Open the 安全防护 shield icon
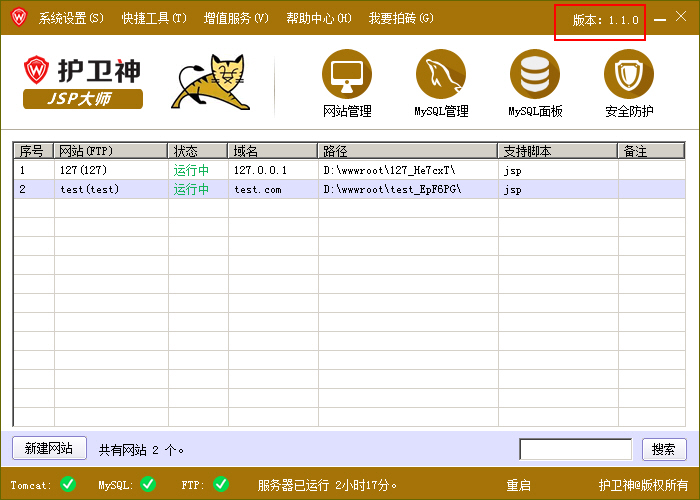Screen dimensions: 700x500 (629, 74)
